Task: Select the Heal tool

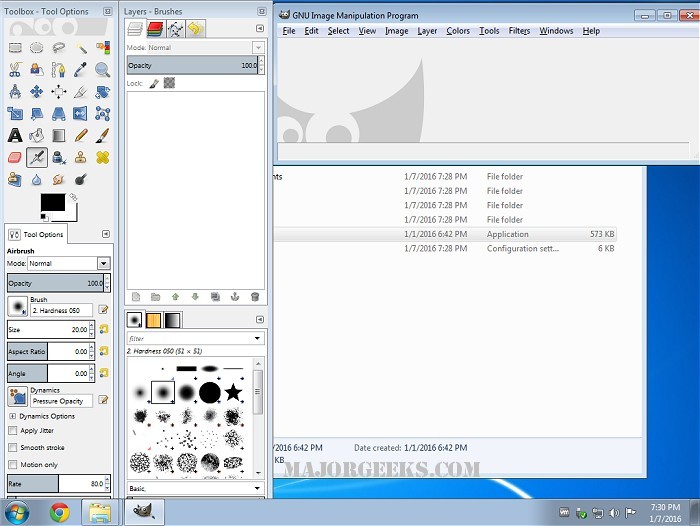Action: (x=102, y=157)
